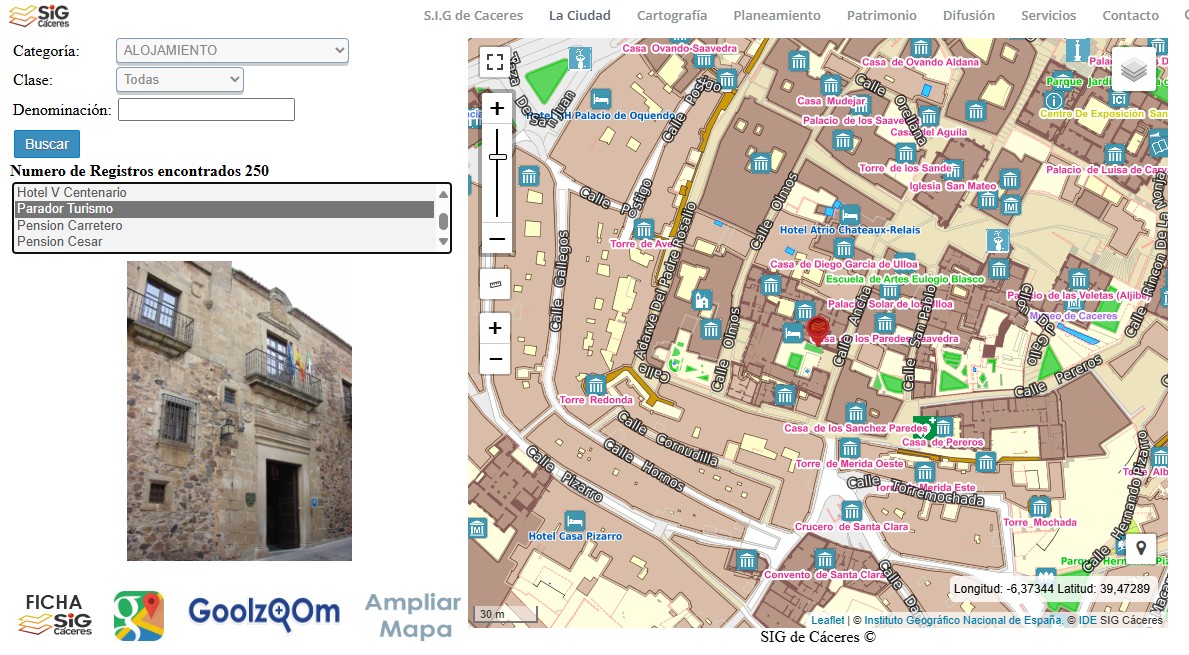1189x655 pixels.
Task: Open the Categoría dropdown showing ALOJAMIENTO
Action: [232, 50]
